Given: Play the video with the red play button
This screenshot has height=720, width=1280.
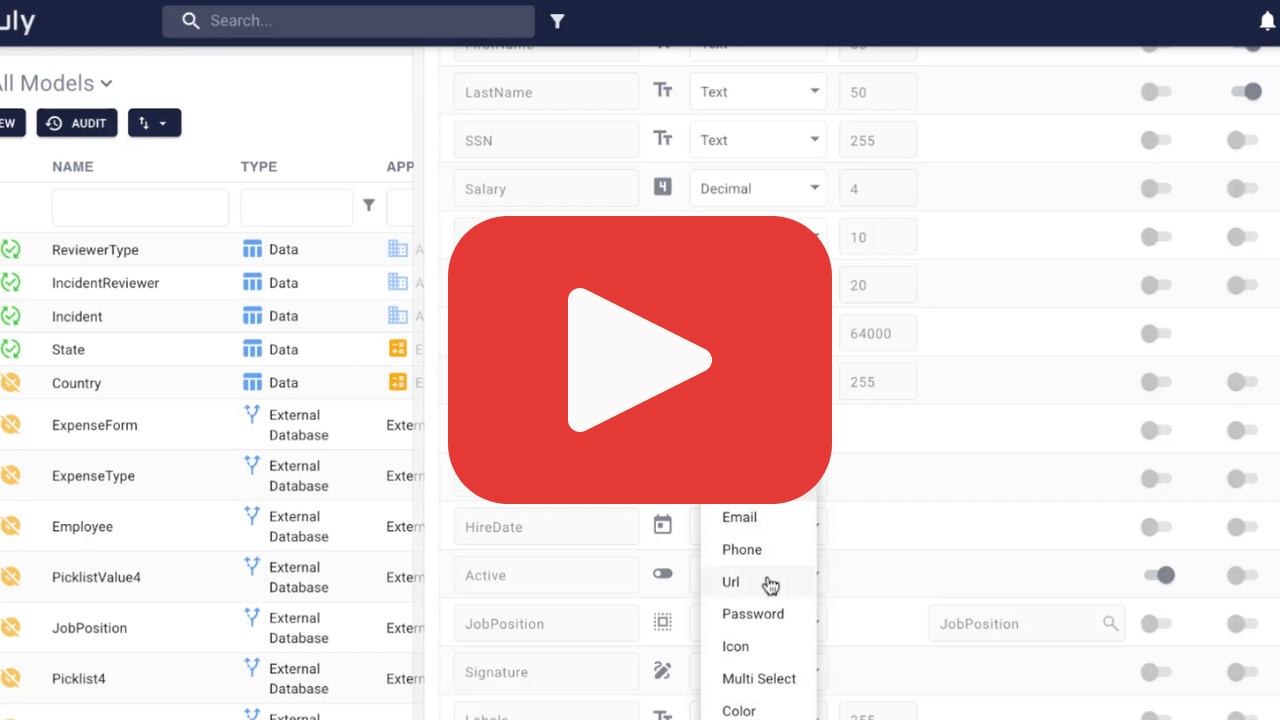Looking at the screenshot, I should [640, 360].
